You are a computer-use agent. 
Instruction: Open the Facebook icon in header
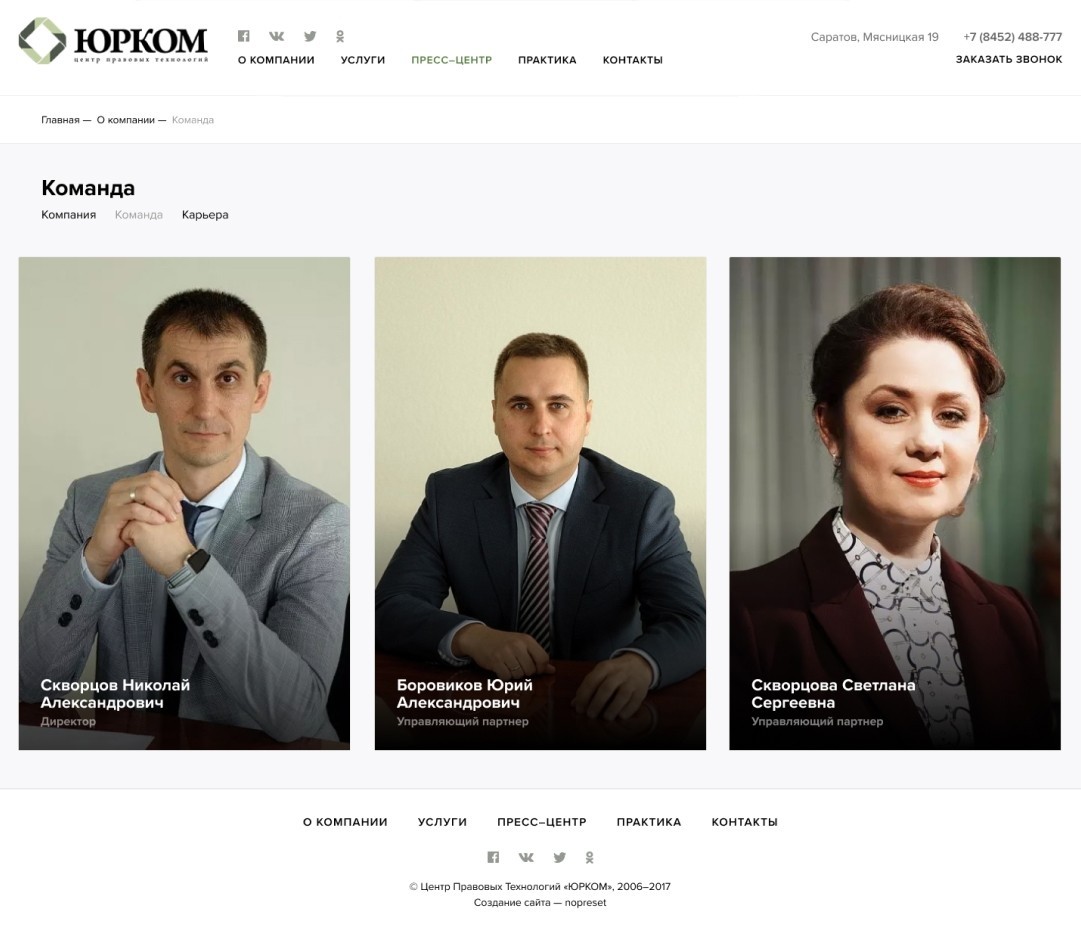click(x=243, y=36)
